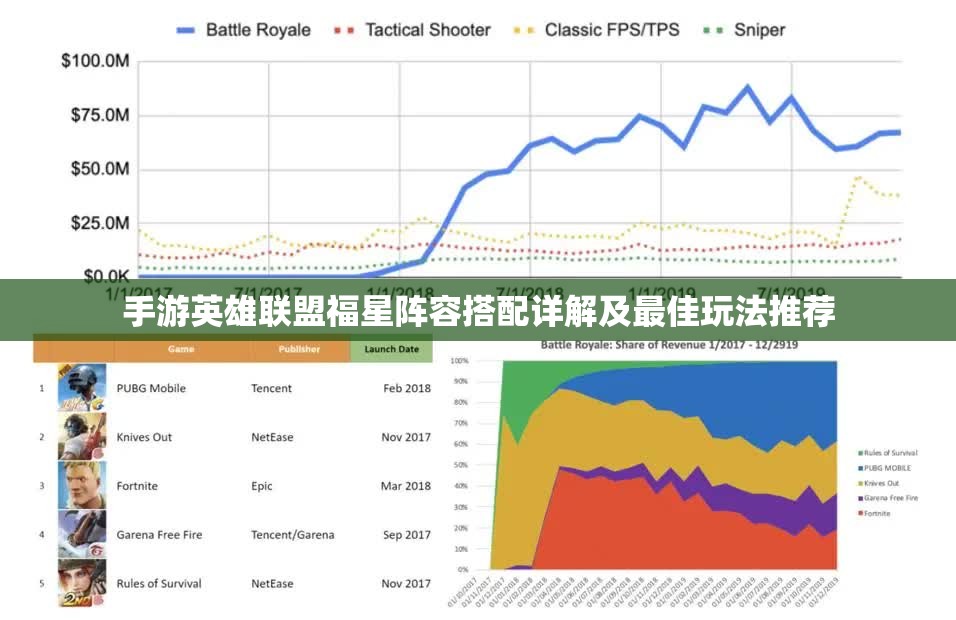Viewport: 956px width, 620px height.
Task: Select the Fortnite game name in table
Action: [137, 486]
